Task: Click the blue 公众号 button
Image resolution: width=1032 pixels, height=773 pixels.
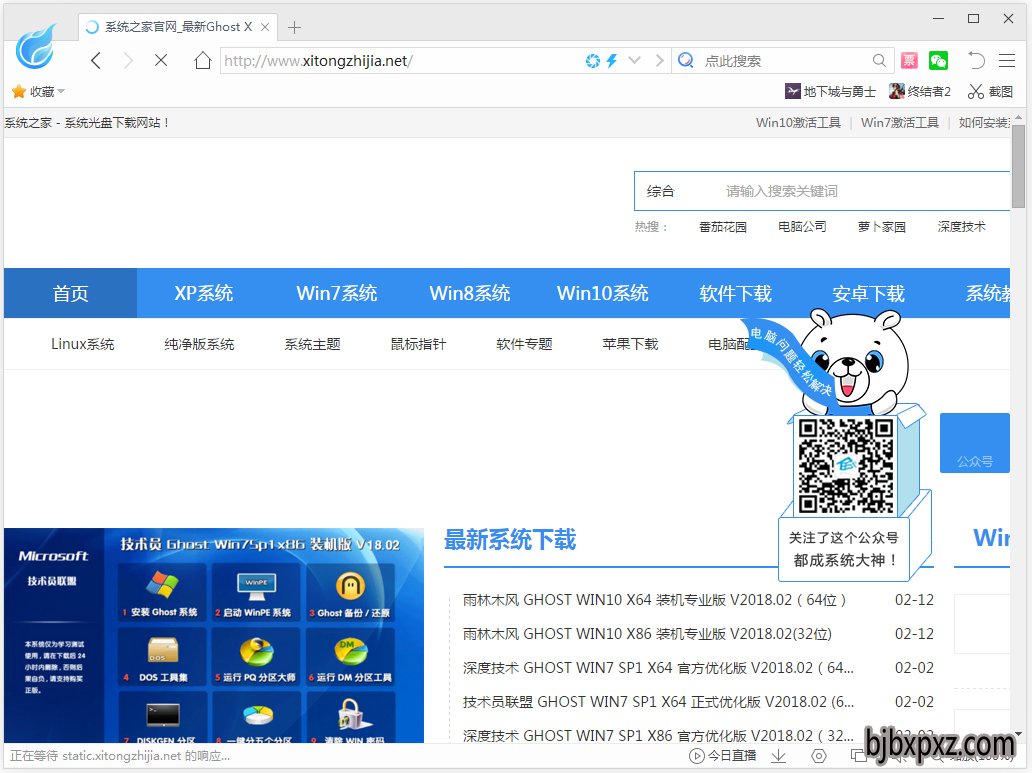Action: (x=975, y=442)
